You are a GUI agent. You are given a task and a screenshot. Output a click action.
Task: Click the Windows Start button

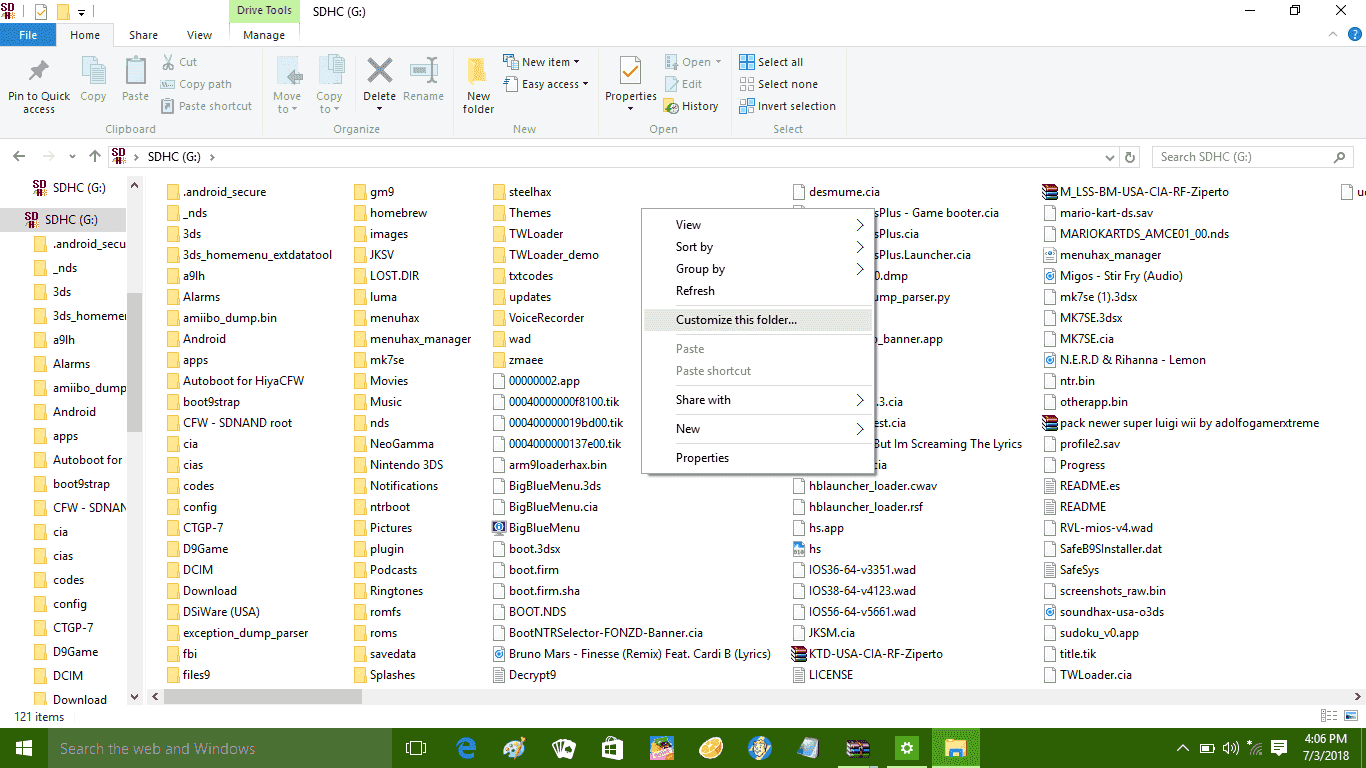point(24,748)
